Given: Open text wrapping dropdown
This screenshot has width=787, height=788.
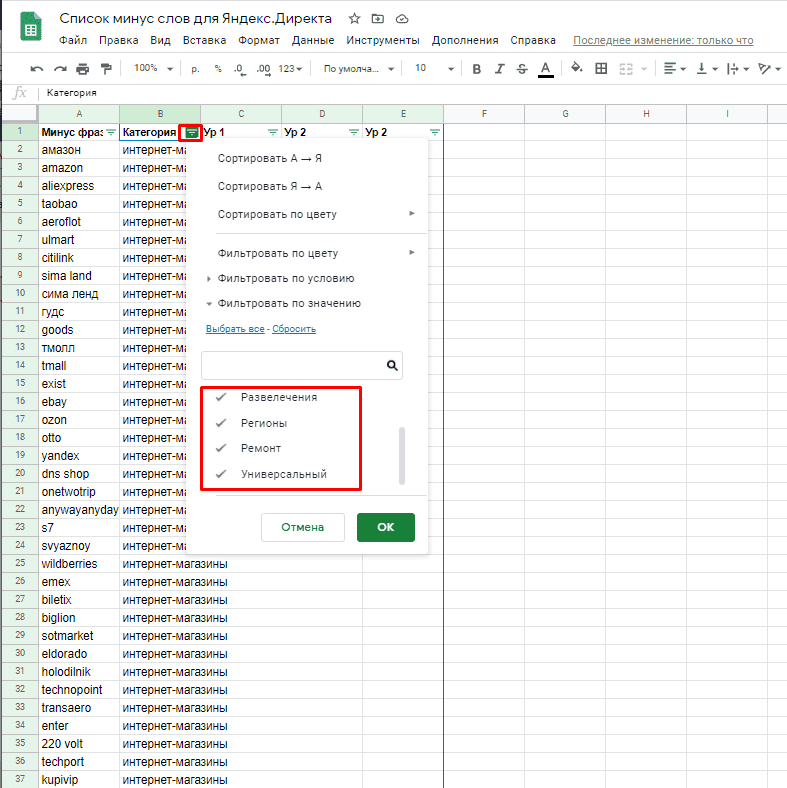Looking at the screenshot, I should [738, 68].
